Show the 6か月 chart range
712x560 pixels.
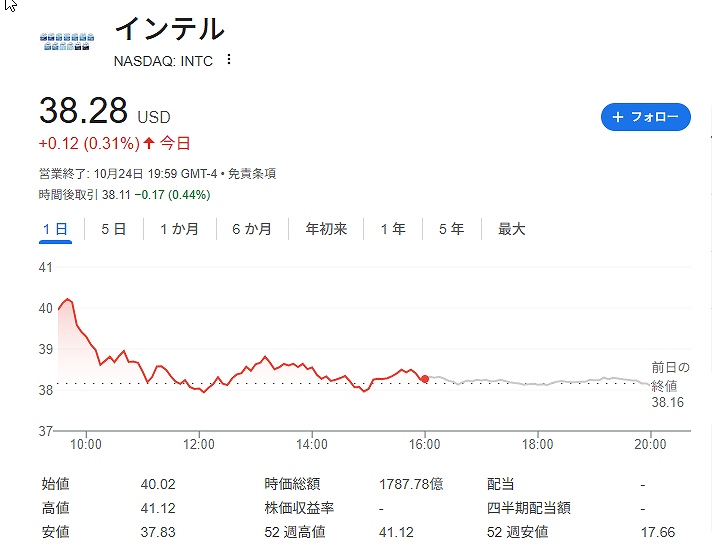click(251, 229)
